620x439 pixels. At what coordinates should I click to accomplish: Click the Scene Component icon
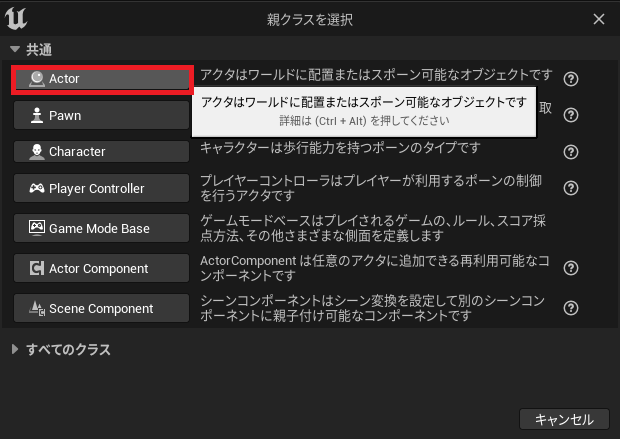pos(37,308)
